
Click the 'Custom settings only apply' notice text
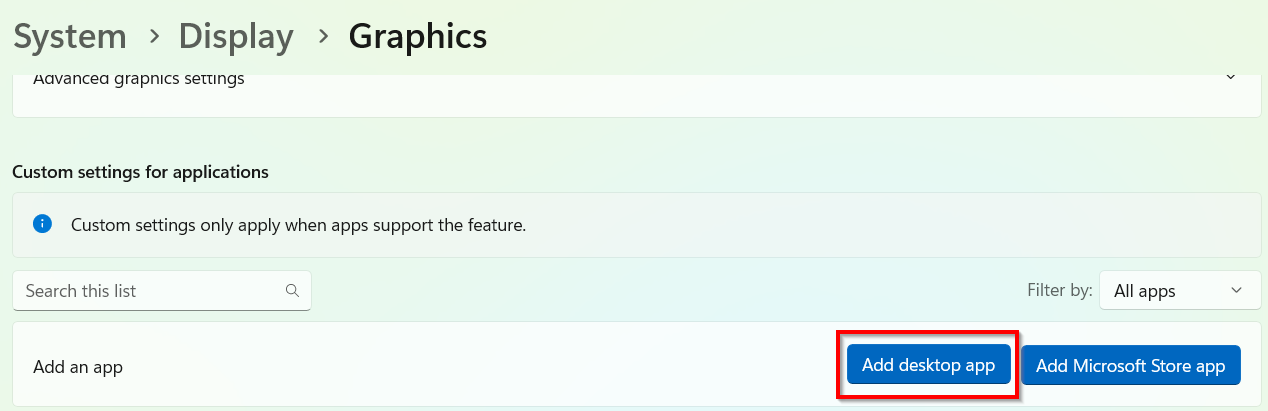(x=298, y=225)
